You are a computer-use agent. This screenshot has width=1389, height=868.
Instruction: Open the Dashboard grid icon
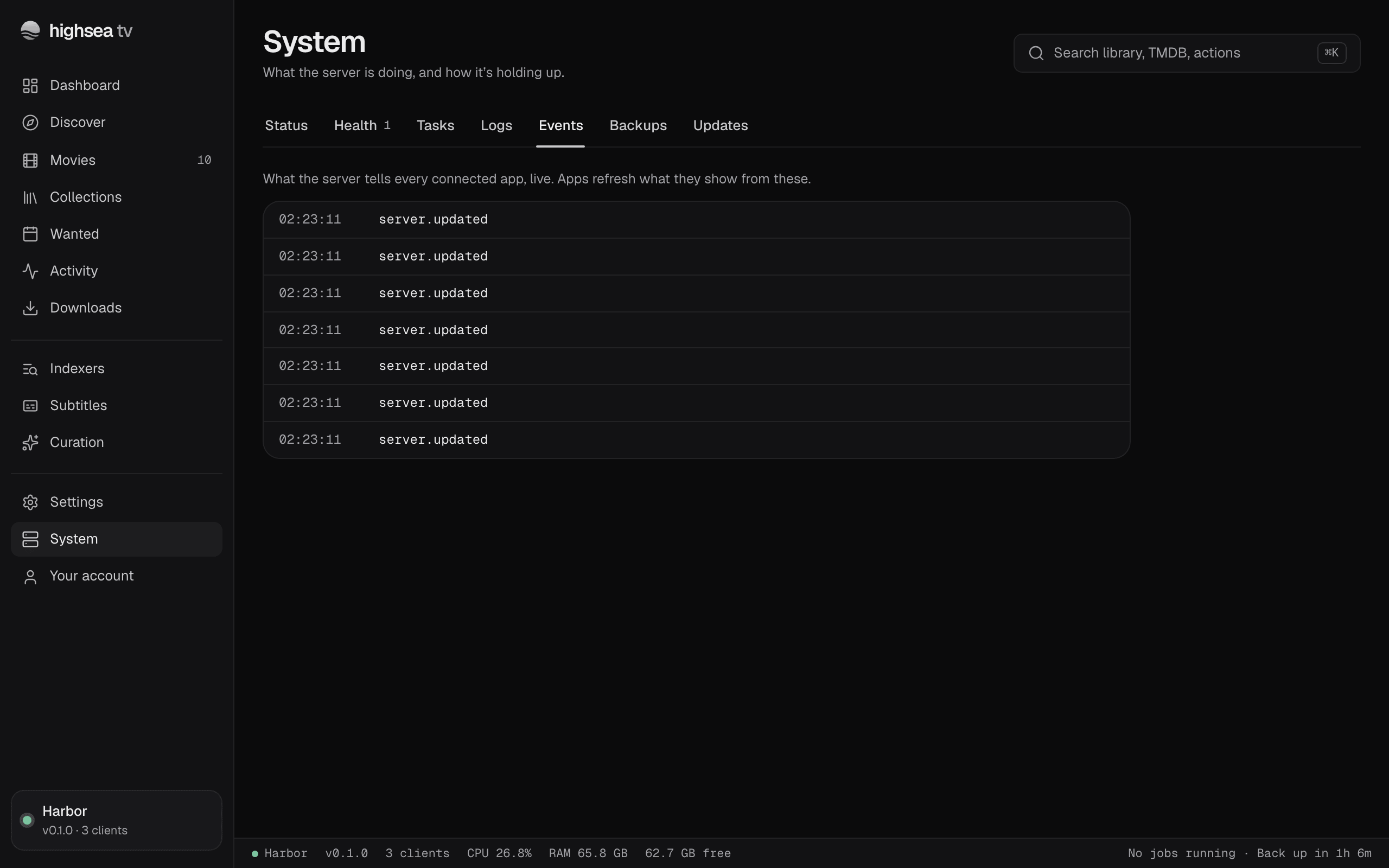pos(30,86)
